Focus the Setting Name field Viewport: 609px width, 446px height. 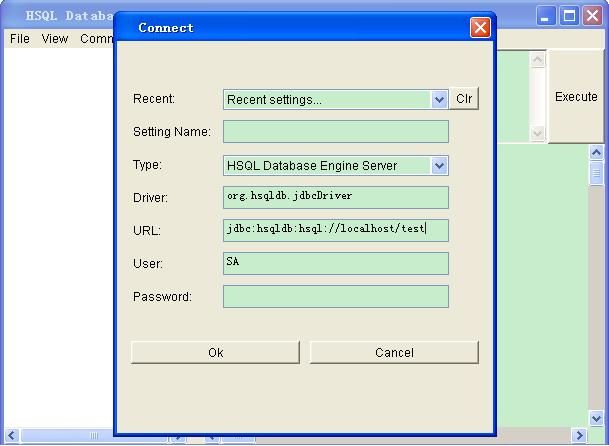point(336,131)
